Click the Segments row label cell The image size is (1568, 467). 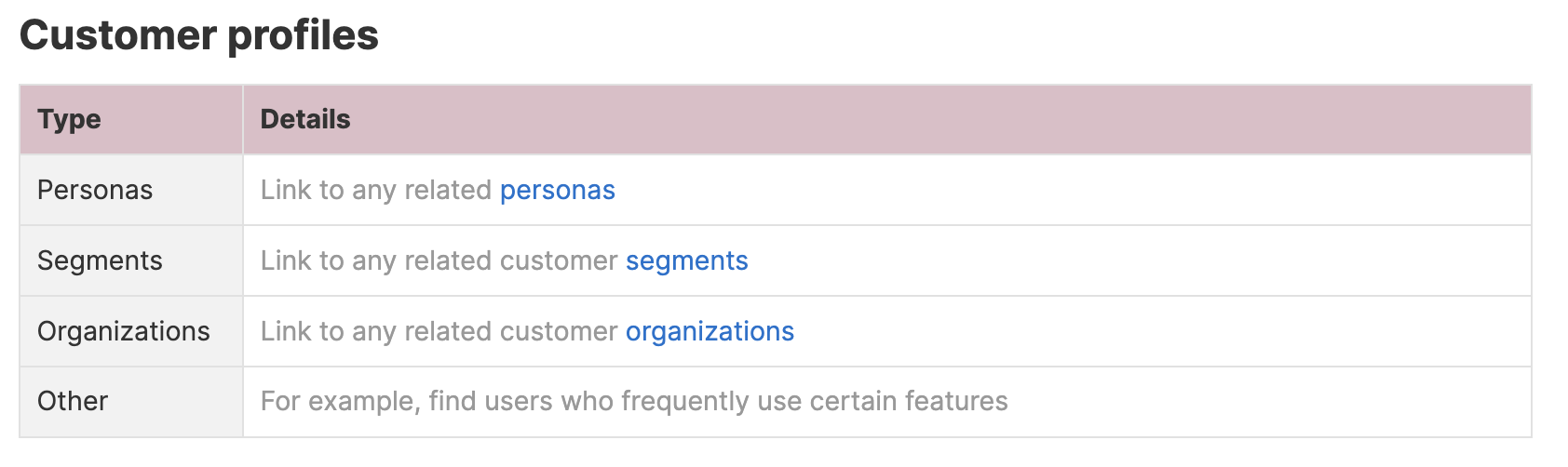tap(131, 260)
